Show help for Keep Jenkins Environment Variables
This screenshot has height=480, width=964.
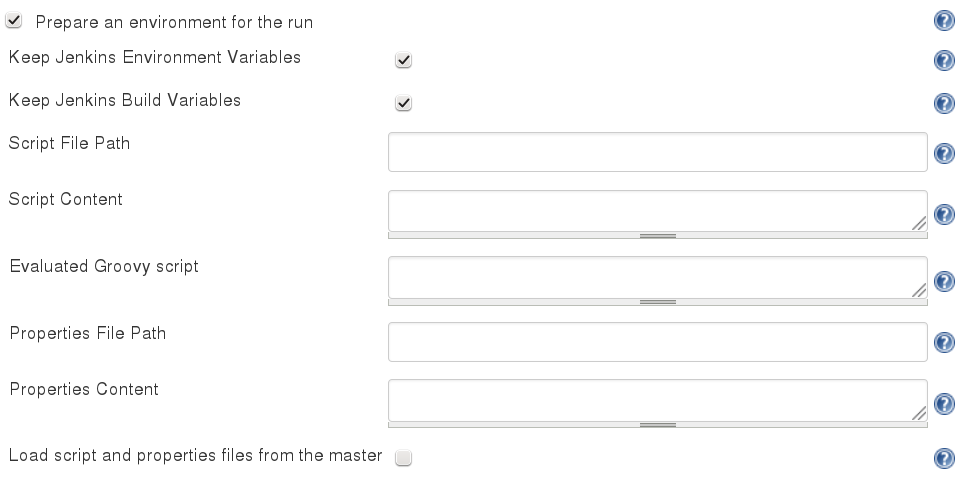coord(943,61)
